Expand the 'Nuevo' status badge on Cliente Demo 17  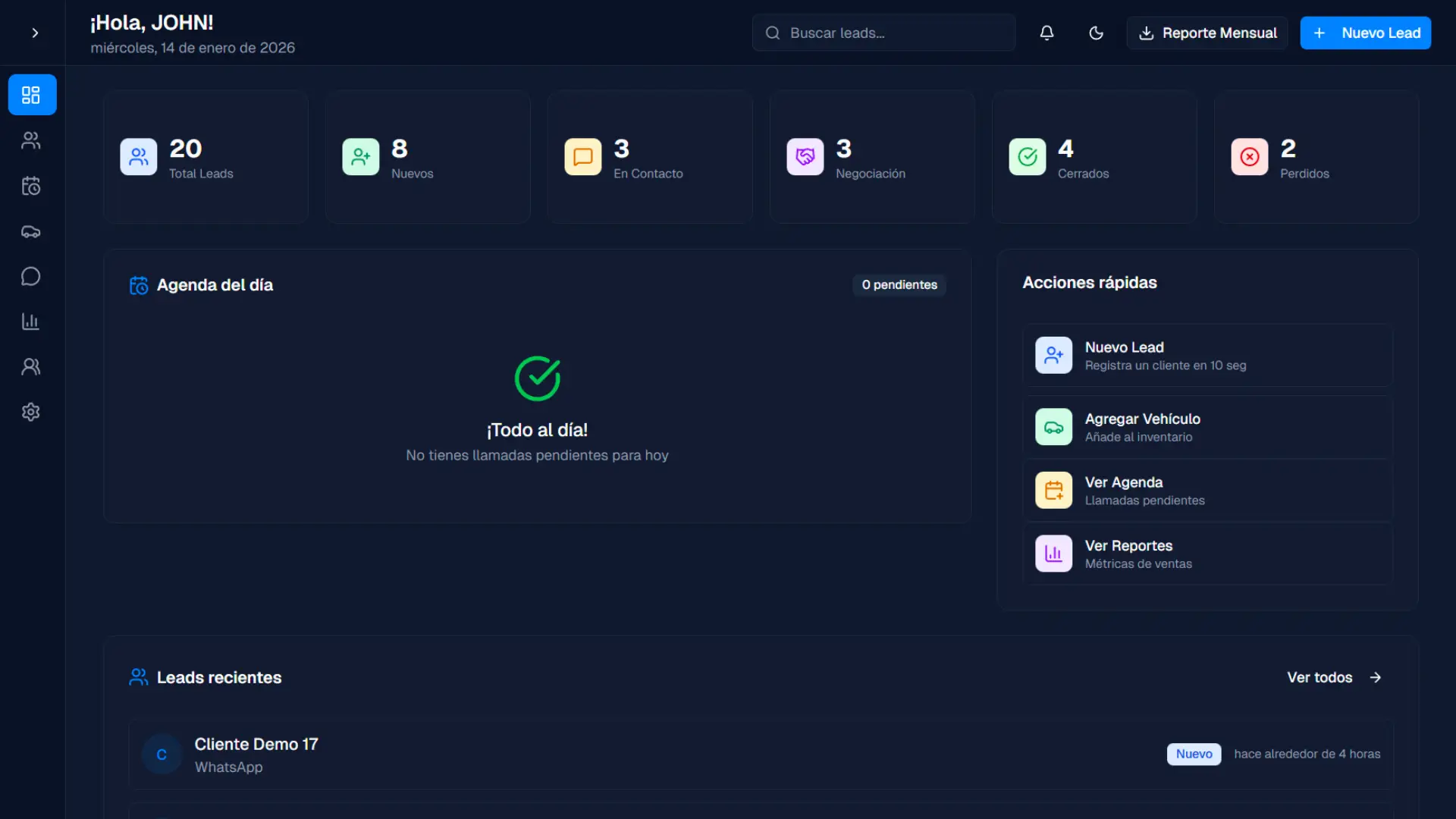pyautogui.click(x=1194, y=754)
